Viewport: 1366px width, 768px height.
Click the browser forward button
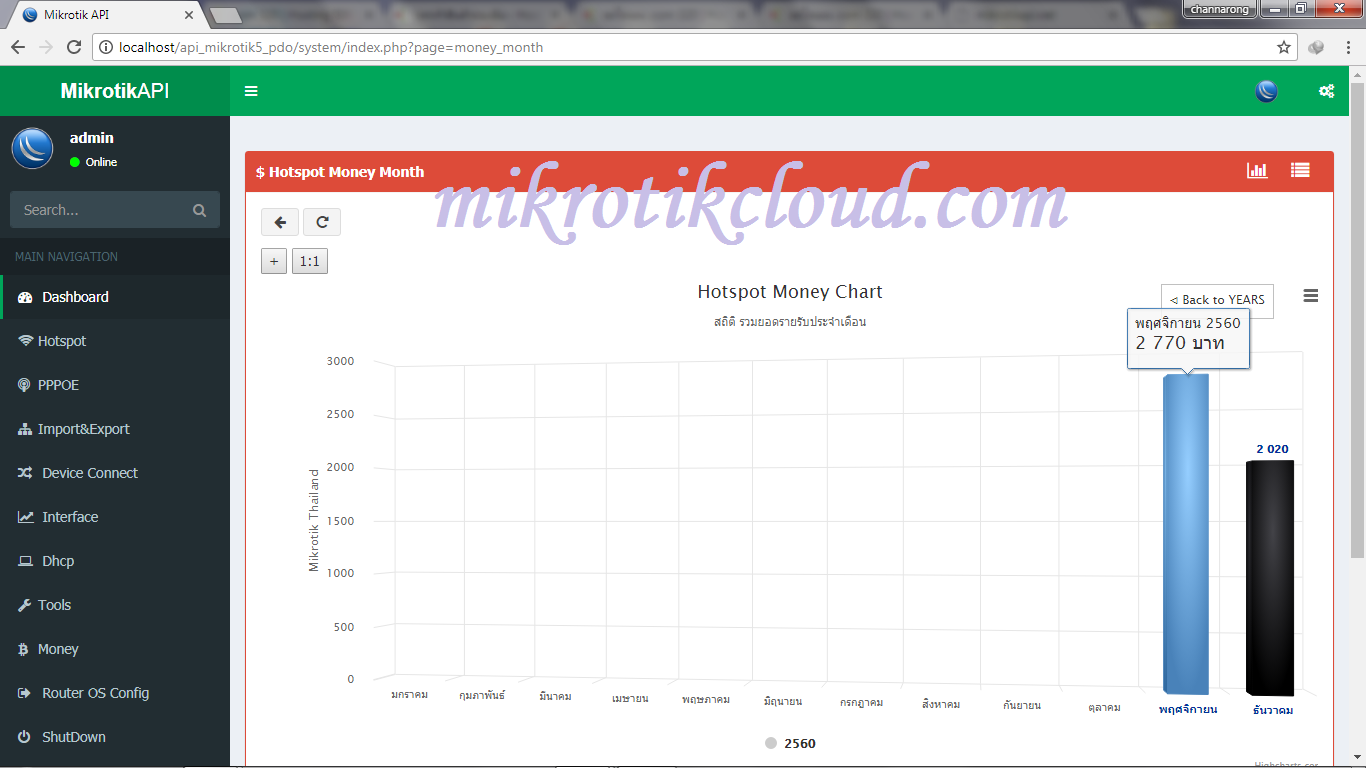(46, 47)
